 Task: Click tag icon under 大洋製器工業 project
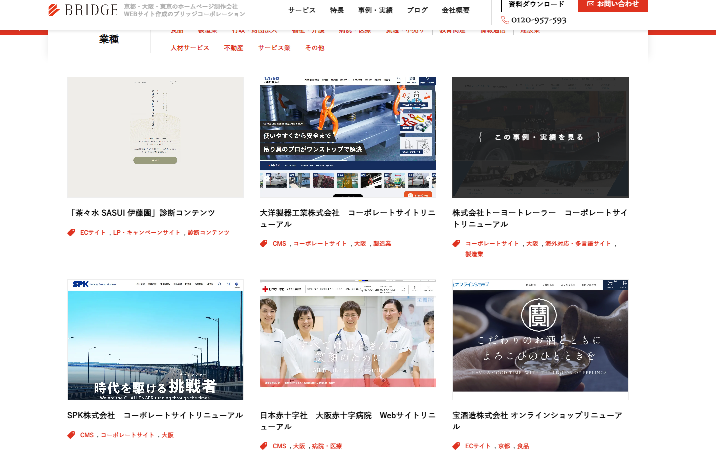coord(265,243)
